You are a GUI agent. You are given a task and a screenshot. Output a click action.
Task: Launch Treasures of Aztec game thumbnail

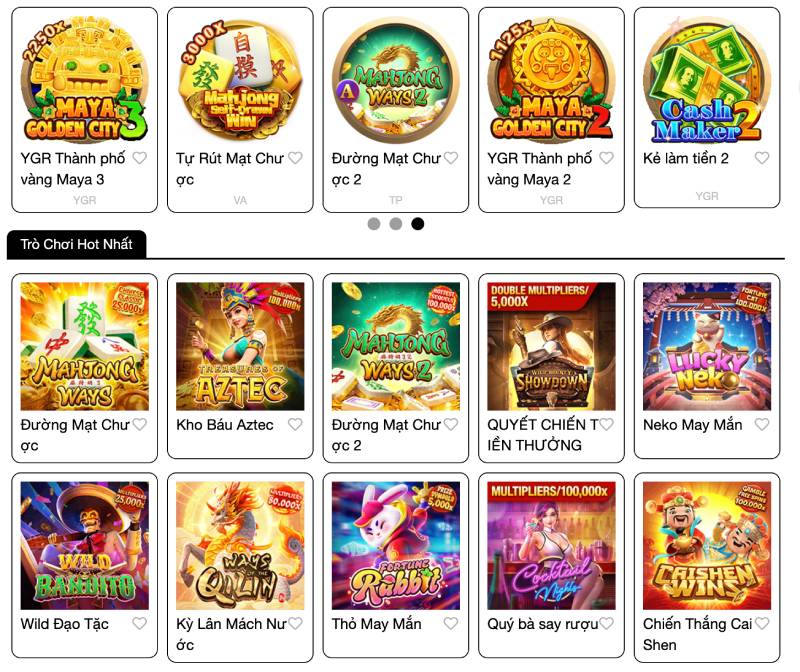click(240, 346)
